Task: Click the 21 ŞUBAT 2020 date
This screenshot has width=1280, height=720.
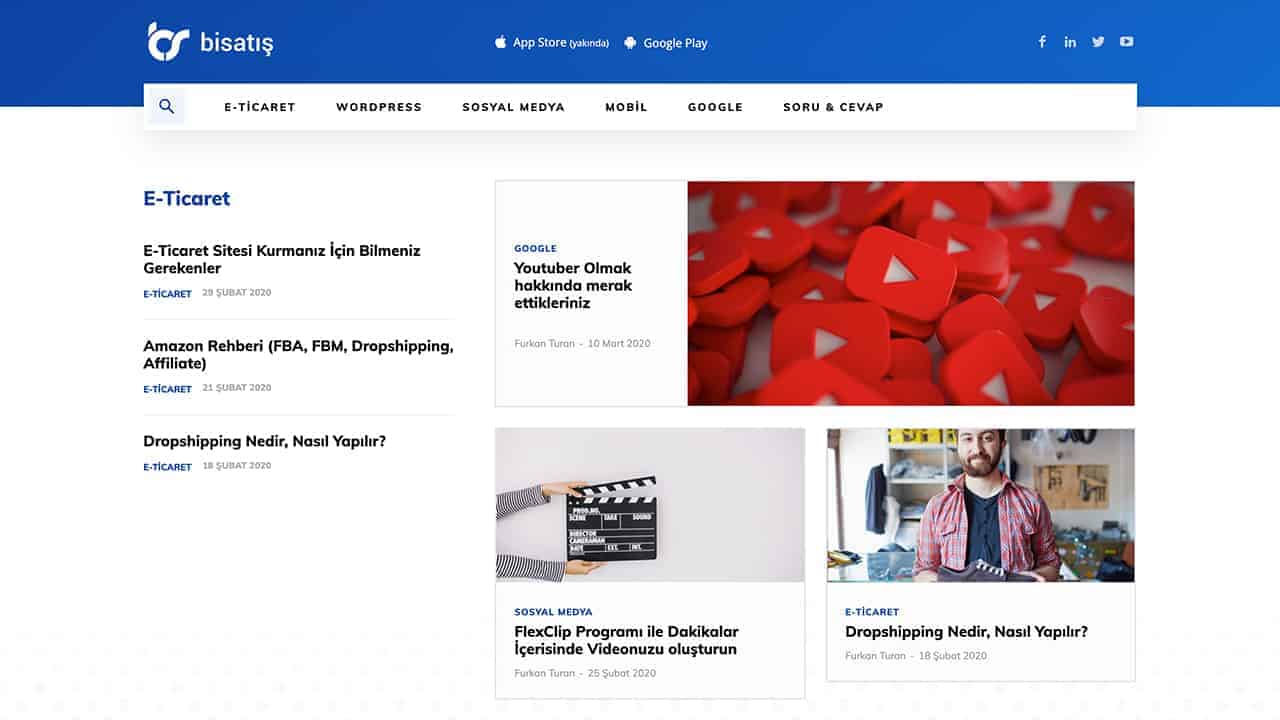Action: pyautogui.click(x=236, y=388)
